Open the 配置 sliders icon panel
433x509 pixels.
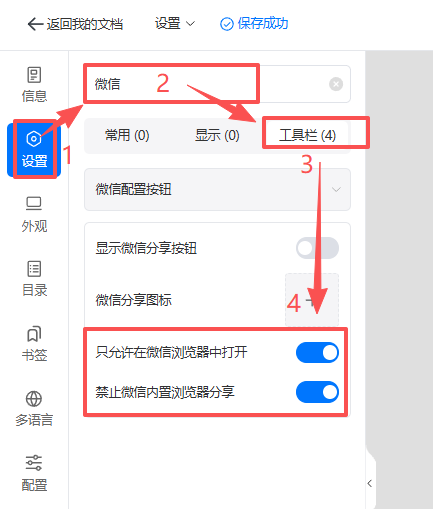coord(34,473)
